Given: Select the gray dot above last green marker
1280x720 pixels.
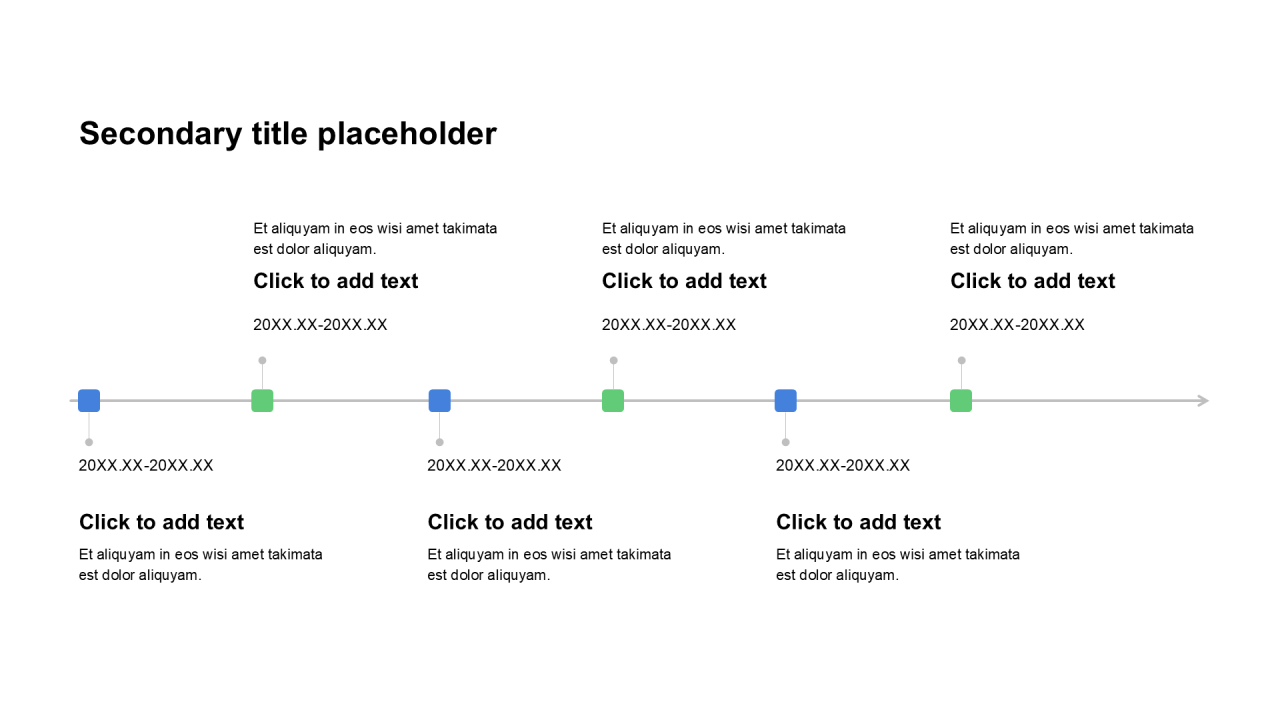Looking at the screenshot, I should click(961, 360).
